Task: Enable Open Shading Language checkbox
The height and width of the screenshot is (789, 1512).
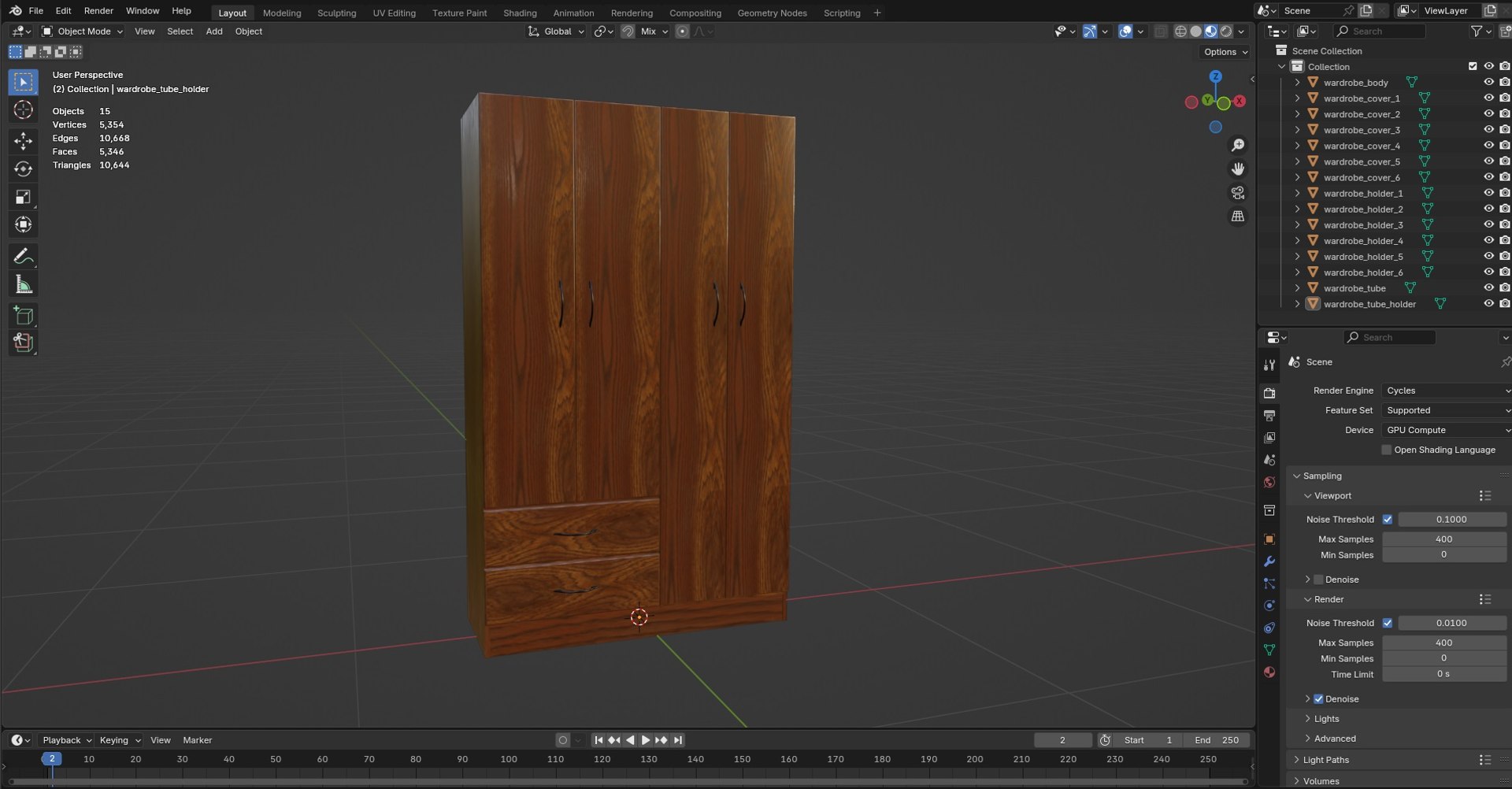Action: [1387, 450]
